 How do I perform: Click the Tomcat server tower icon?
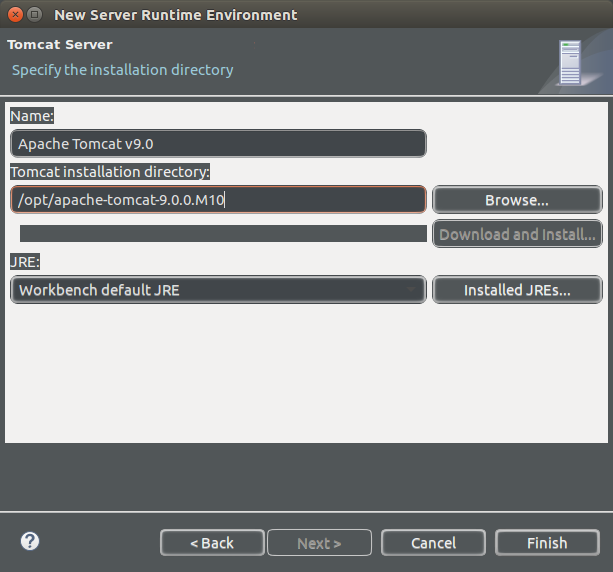click(x=570, y=62)
